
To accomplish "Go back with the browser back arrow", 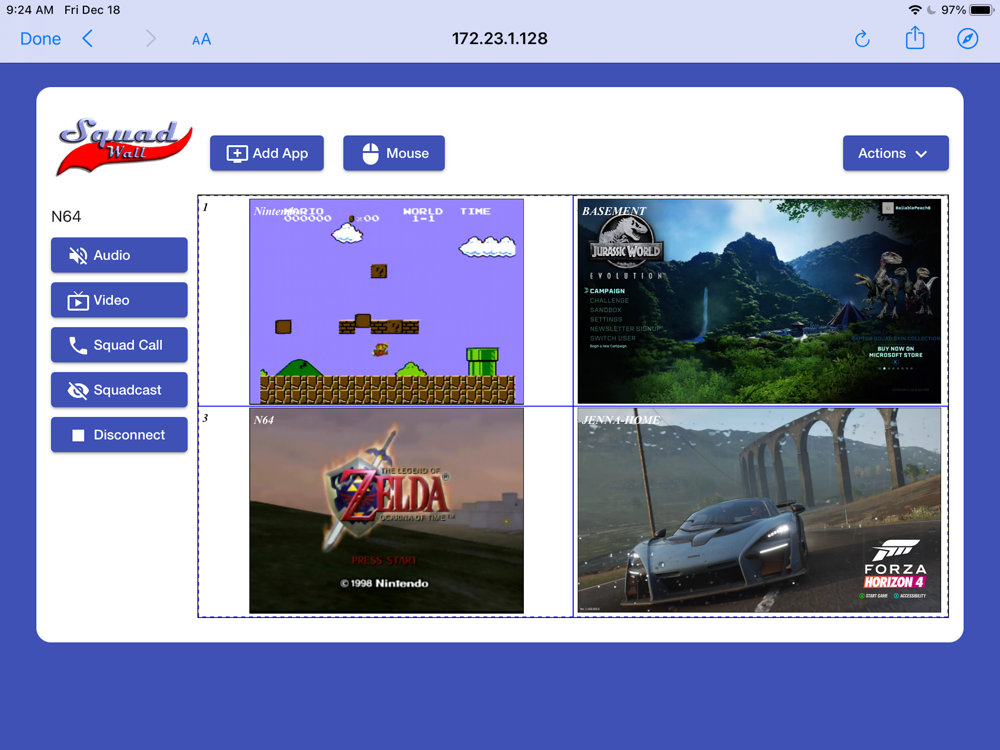I will pos(88,39).
